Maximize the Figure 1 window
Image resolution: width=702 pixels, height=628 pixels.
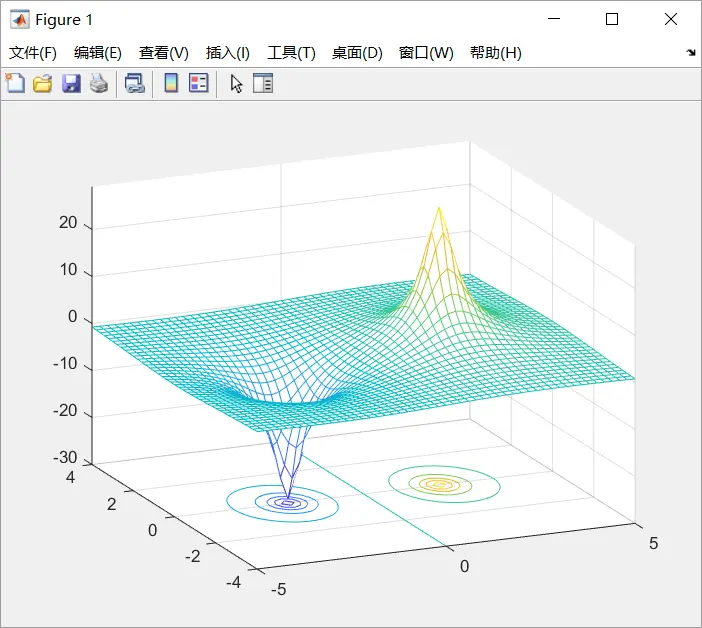pyautogui.click(x=612, y=19)
